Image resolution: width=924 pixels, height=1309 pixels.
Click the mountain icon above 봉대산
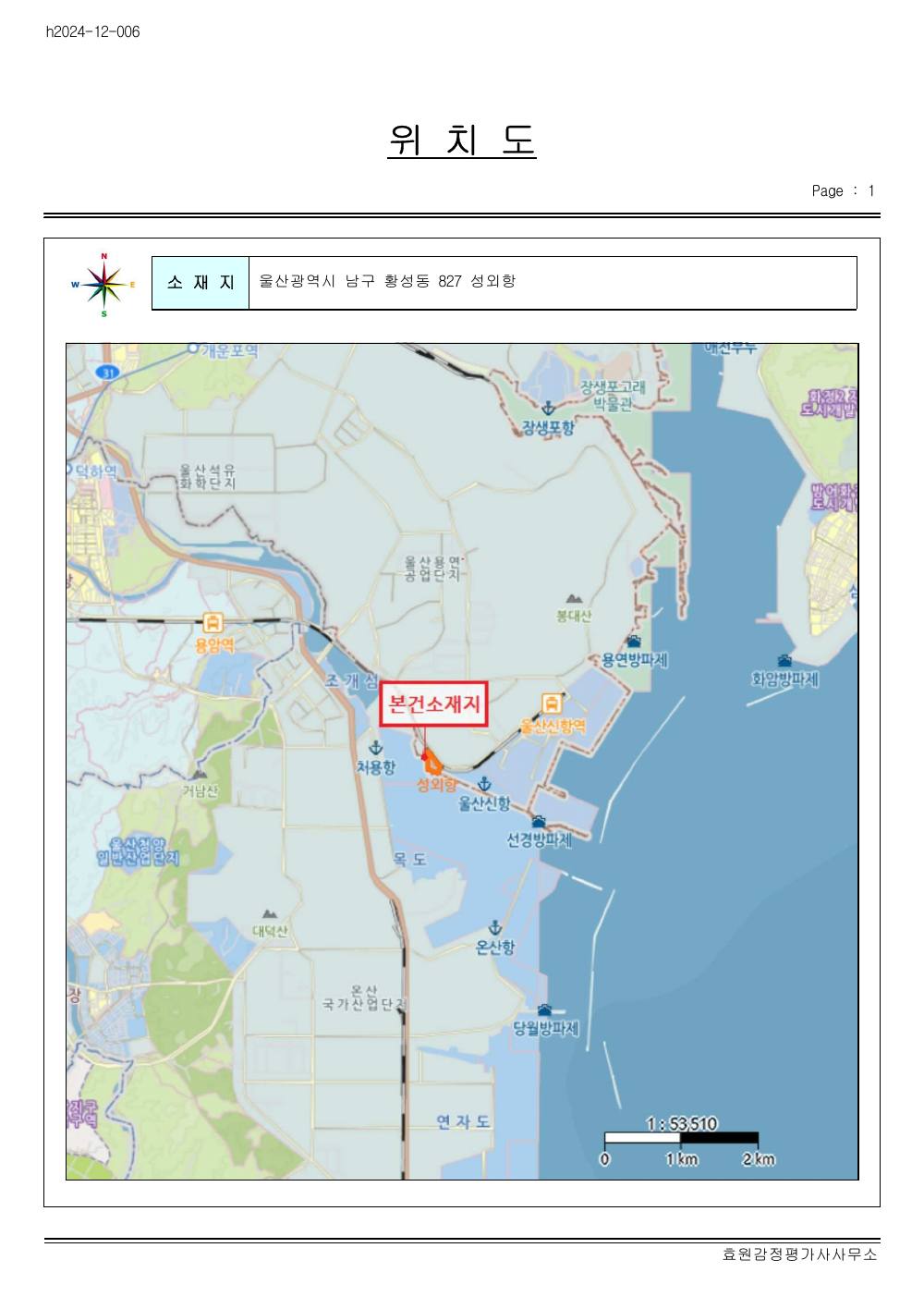coord(575,599)
